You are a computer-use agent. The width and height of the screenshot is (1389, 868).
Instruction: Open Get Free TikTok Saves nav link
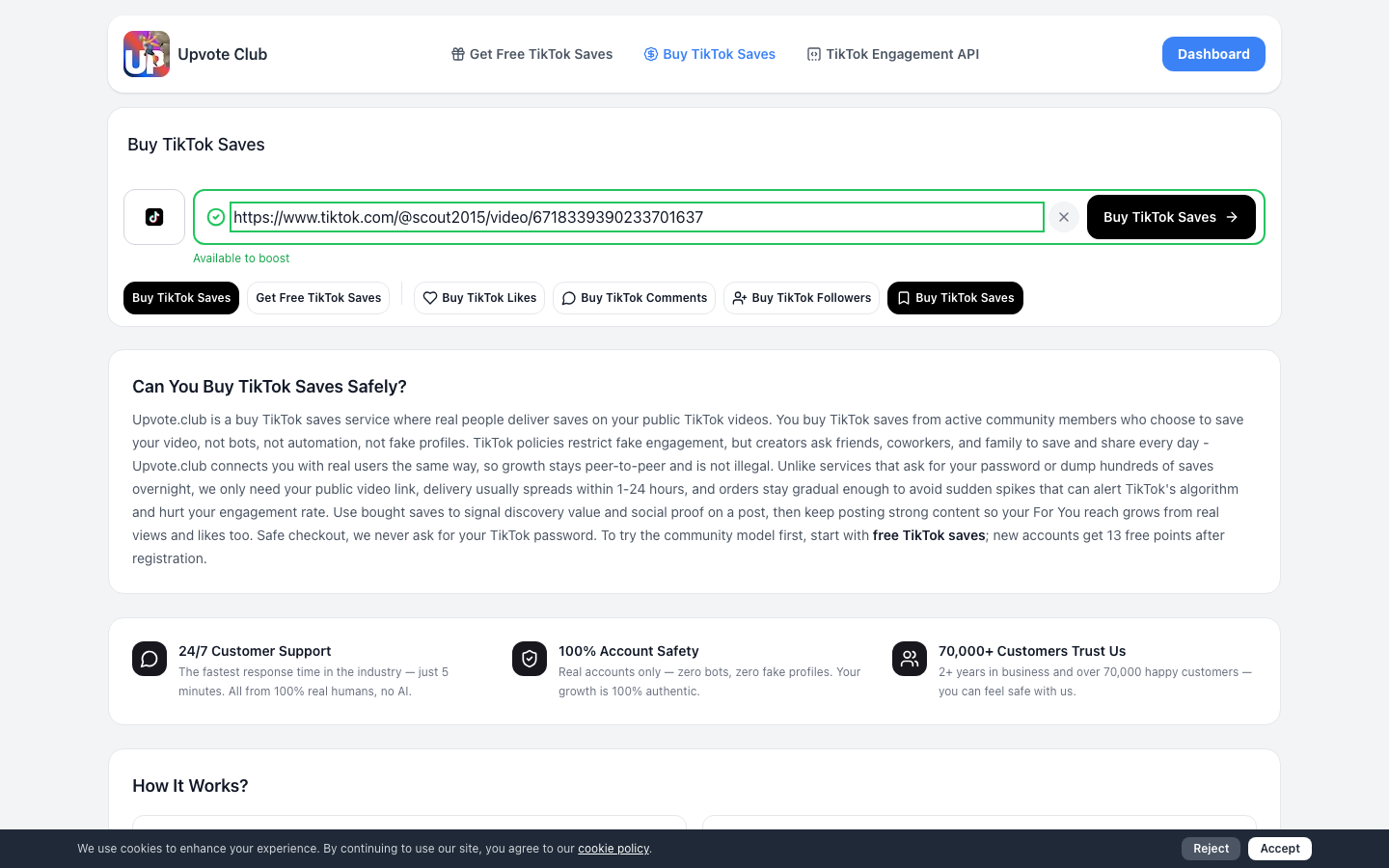click(531, 54)
